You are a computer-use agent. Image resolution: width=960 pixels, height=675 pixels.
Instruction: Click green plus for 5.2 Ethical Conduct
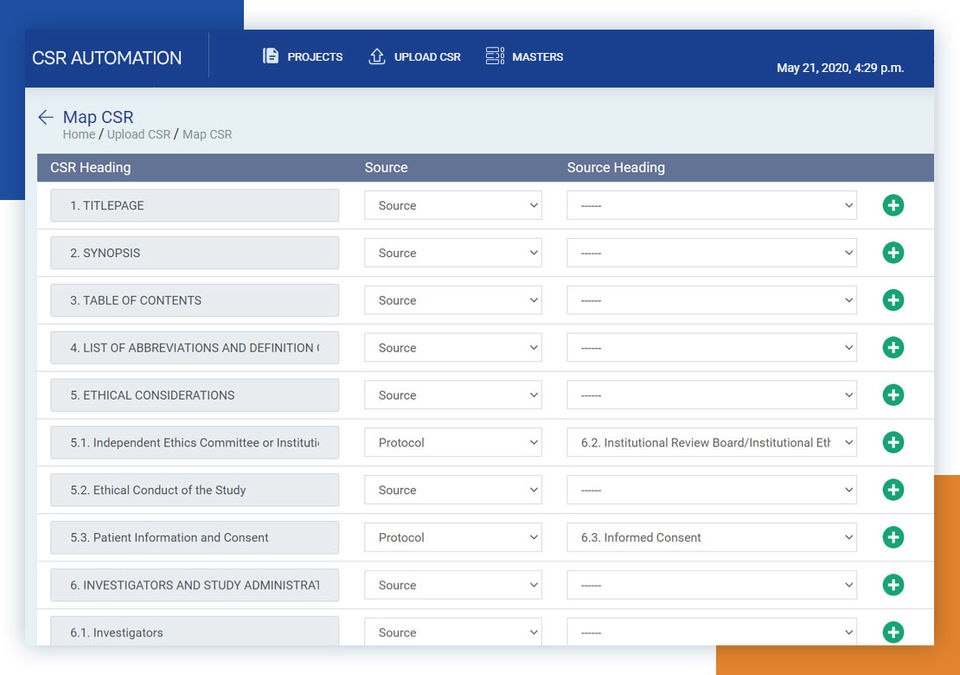(893, 489)
